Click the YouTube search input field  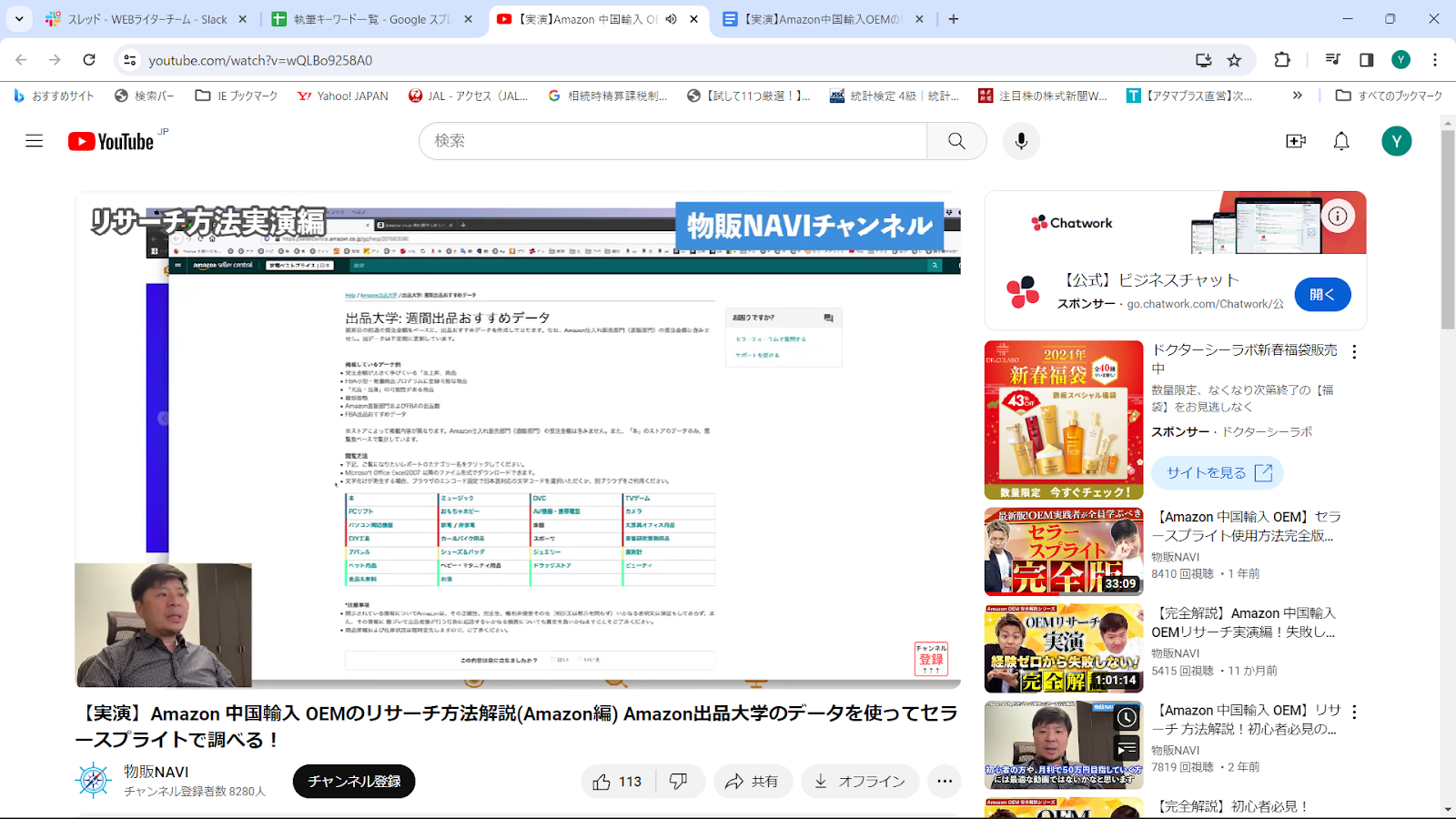(672, 141)
